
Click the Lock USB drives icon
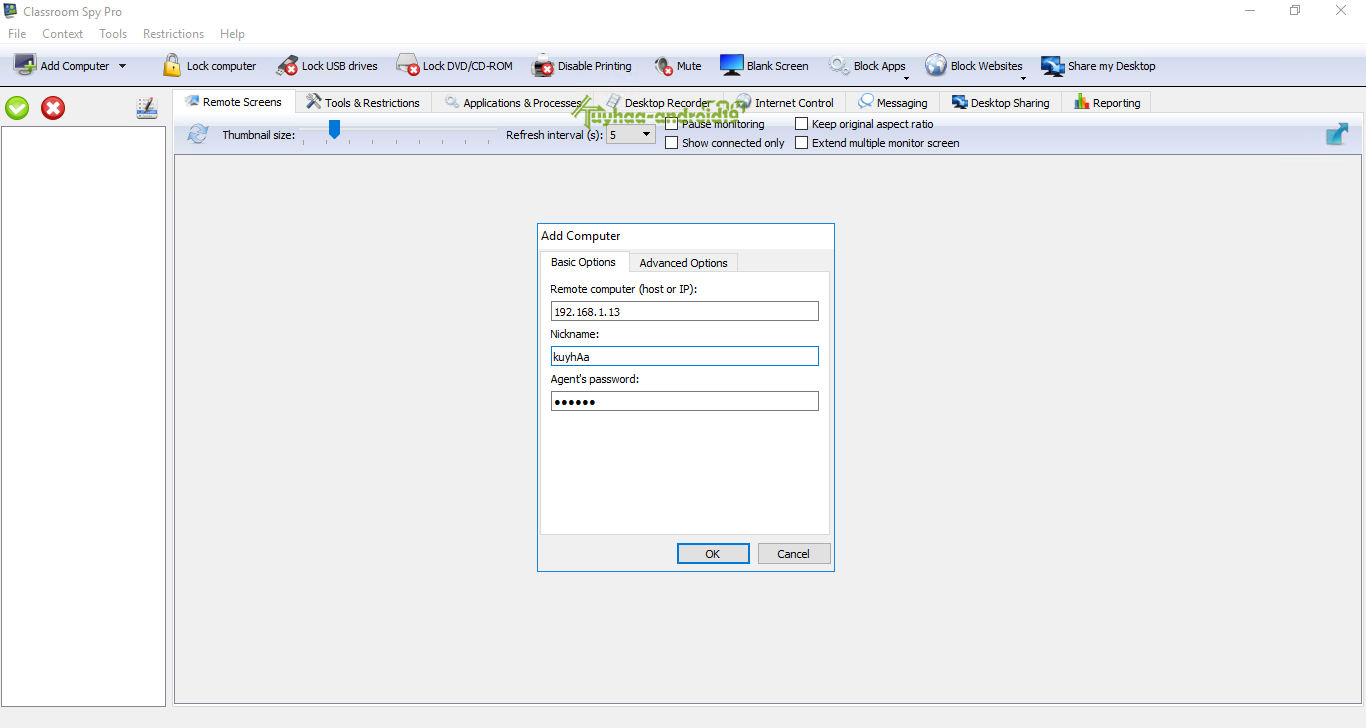click(287, 66)
